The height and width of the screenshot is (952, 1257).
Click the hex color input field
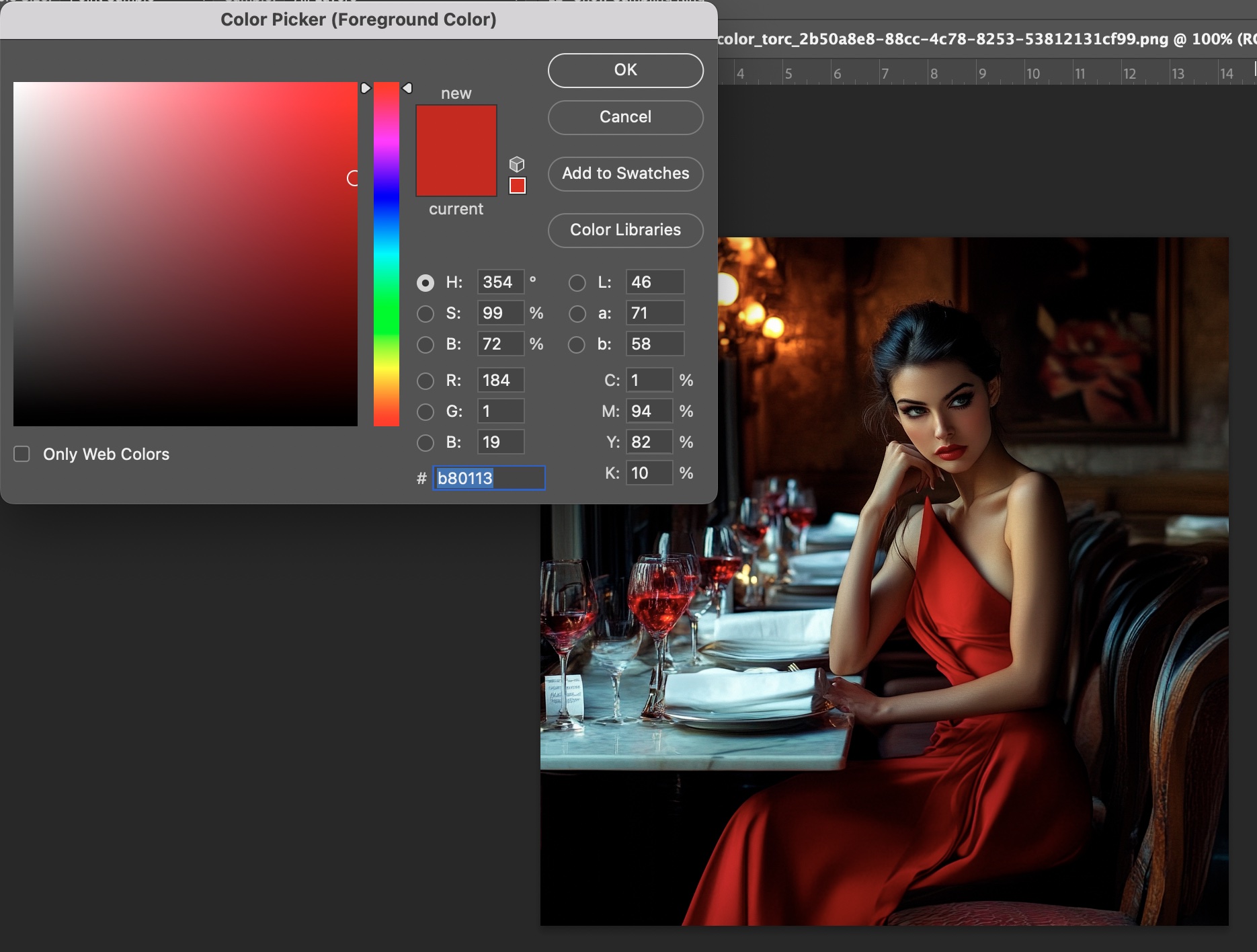(x=488, y=478)
